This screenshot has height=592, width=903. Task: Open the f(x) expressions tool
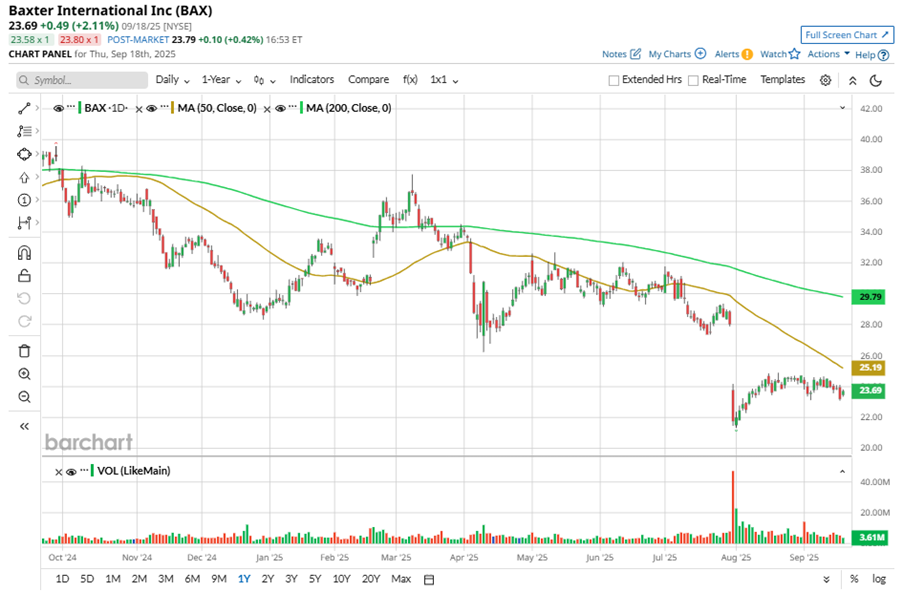410,80
